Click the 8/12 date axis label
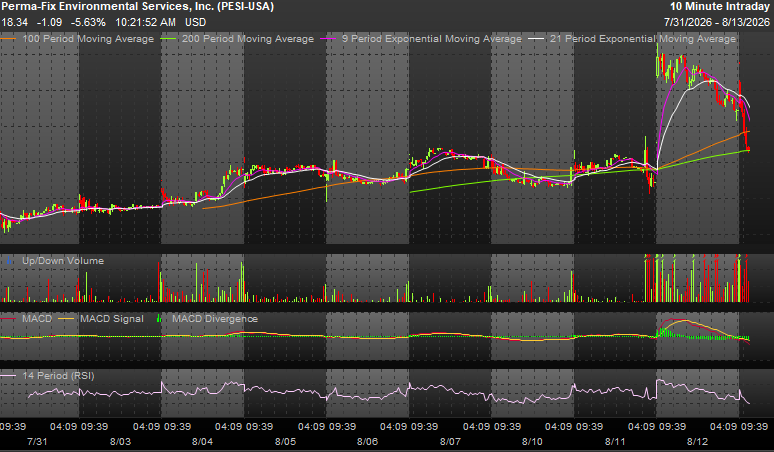The height and width of the screenshot is (452, 774). point(697,441)
